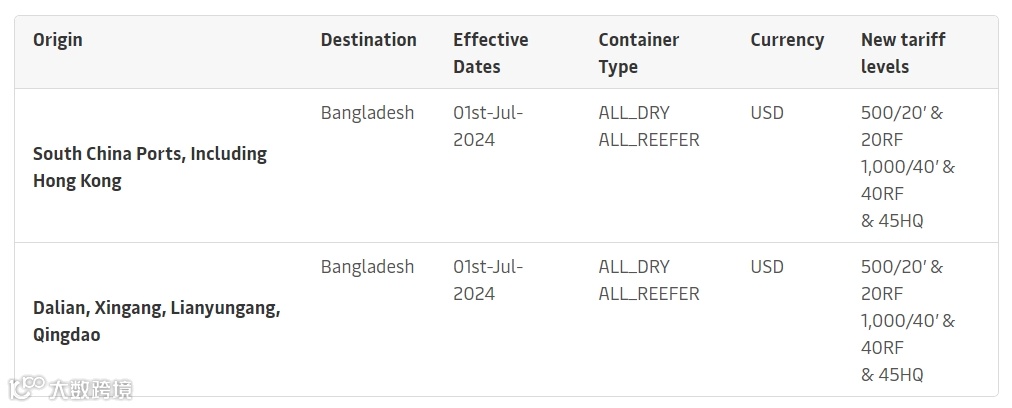Select Dalian, Xingang, Lianyungang, Qingdao cell

156,321
